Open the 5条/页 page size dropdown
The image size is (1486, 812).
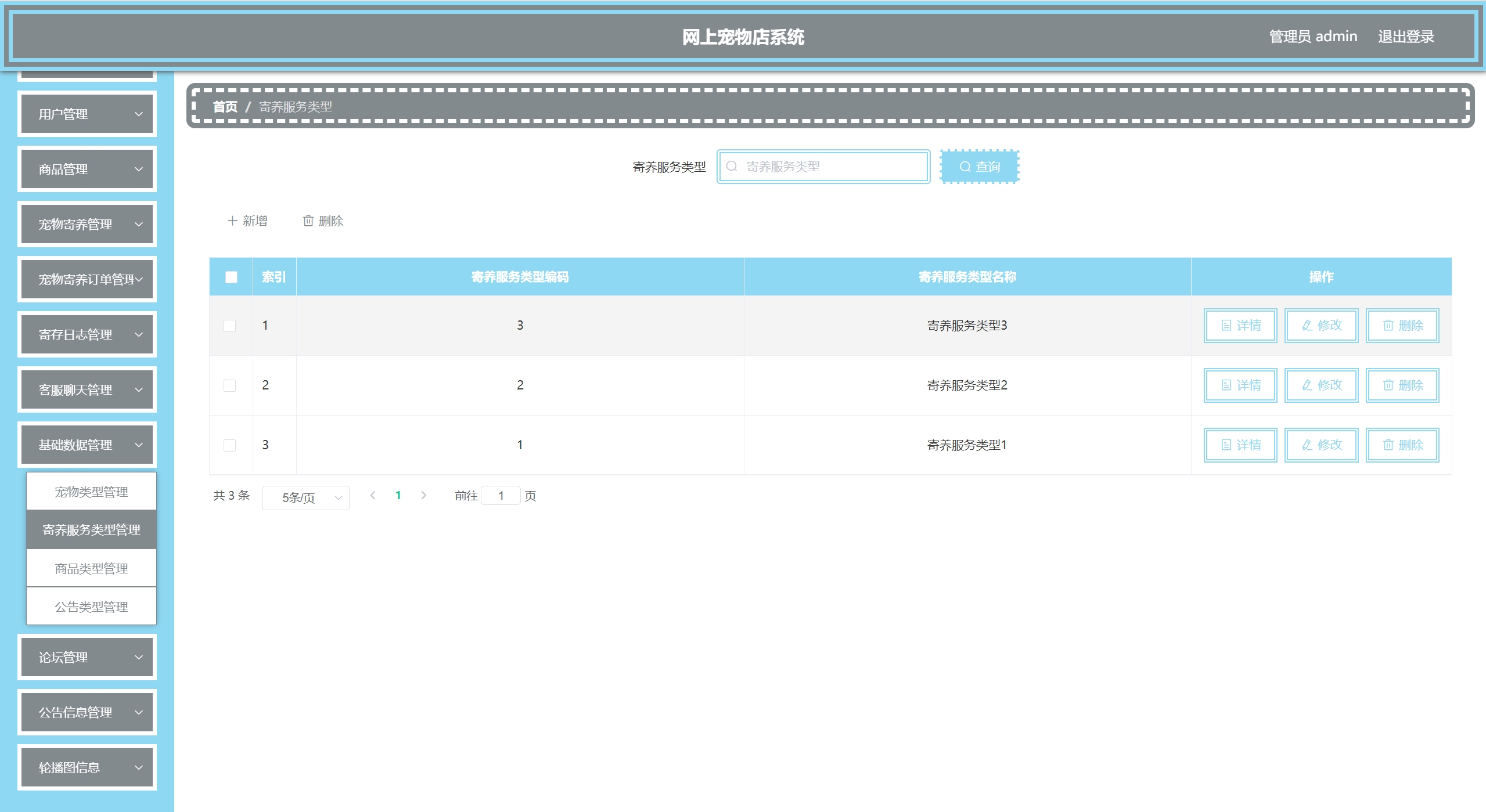[305, 498]
